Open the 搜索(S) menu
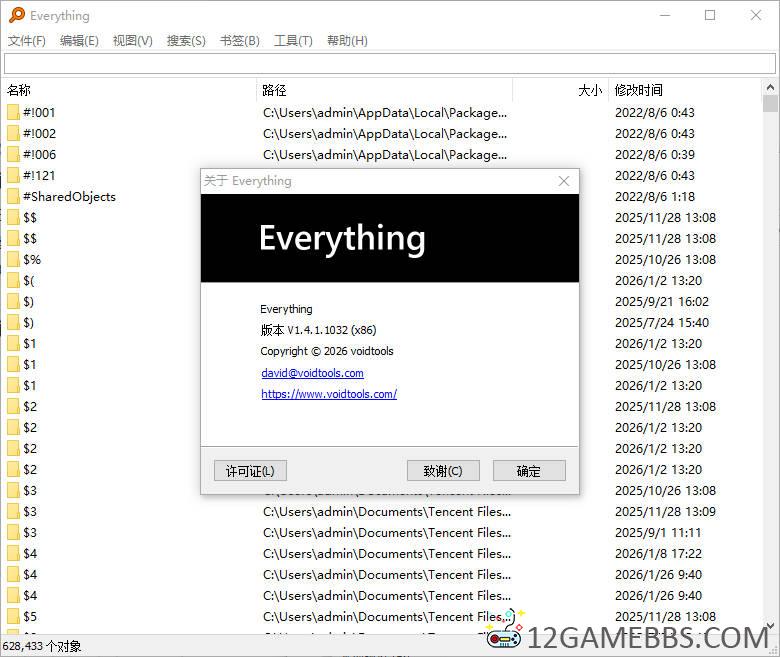Image resolution: width=780 pixels, height=657 pixels. point(186,41)
